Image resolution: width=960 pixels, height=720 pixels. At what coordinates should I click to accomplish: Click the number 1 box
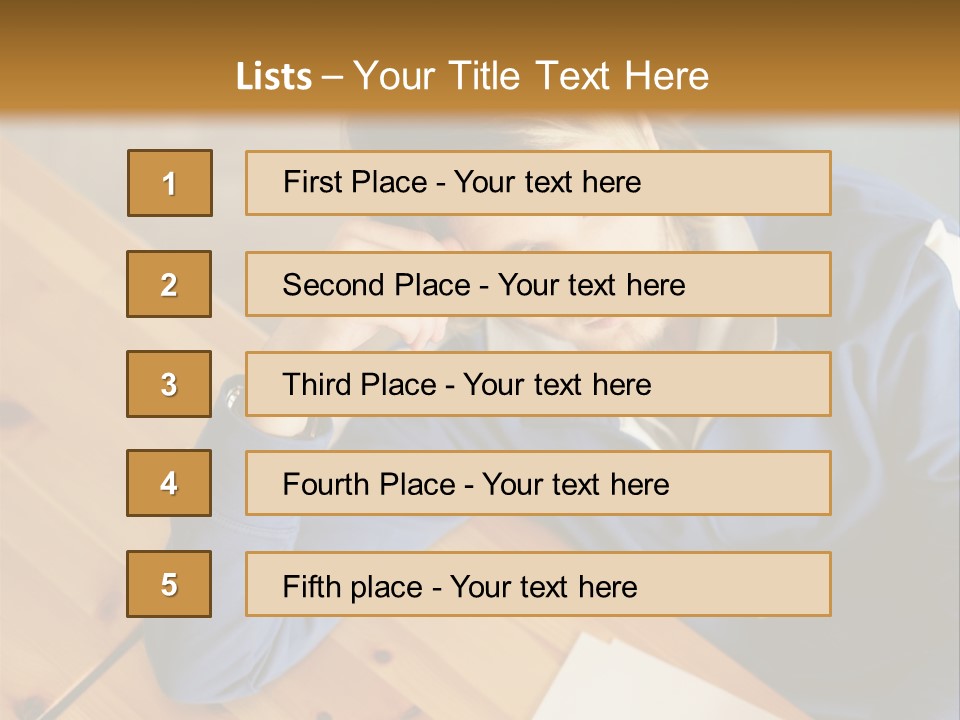(170, 183)
